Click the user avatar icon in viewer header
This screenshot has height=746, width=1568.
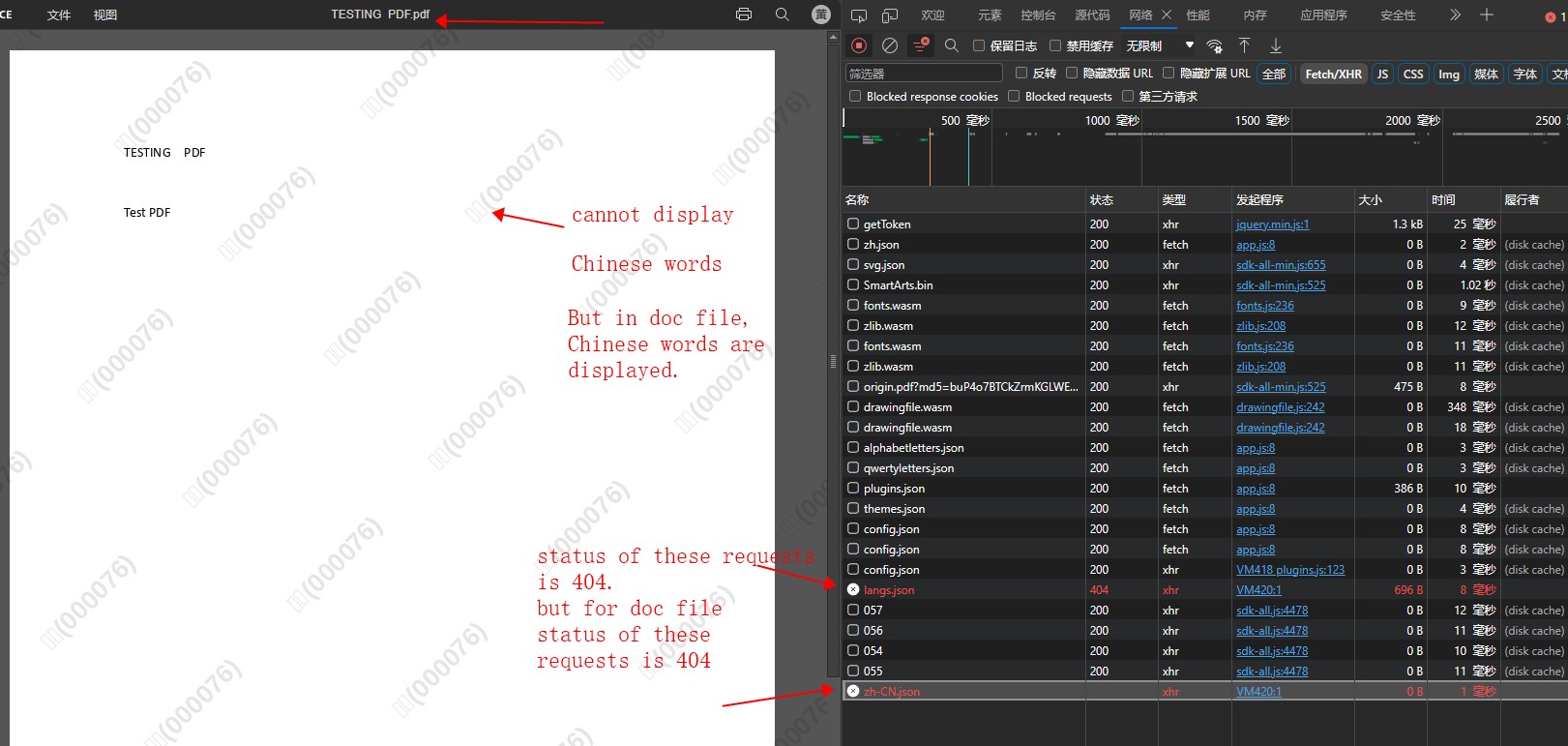click(821, 15)
